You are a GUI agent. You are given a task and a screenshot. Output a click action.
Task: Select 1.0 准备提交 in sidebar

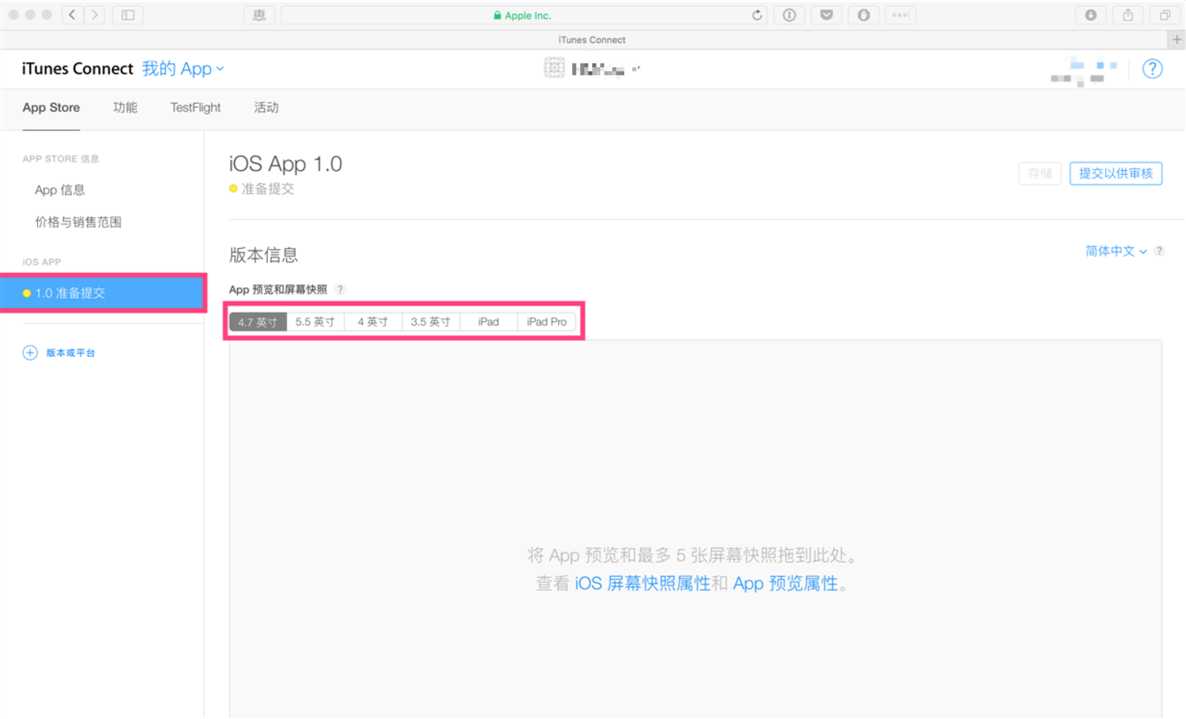pos(102,293)
